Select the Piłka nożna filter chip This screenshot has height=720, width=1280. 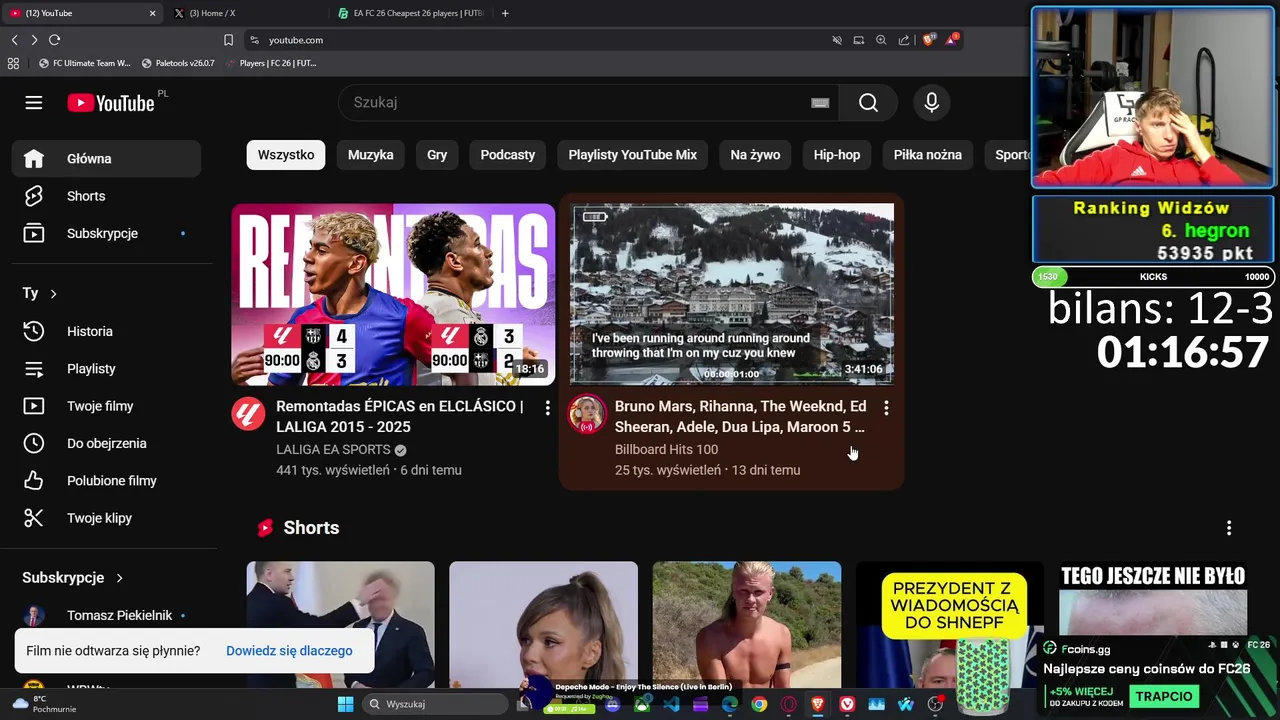pos(928,155)
